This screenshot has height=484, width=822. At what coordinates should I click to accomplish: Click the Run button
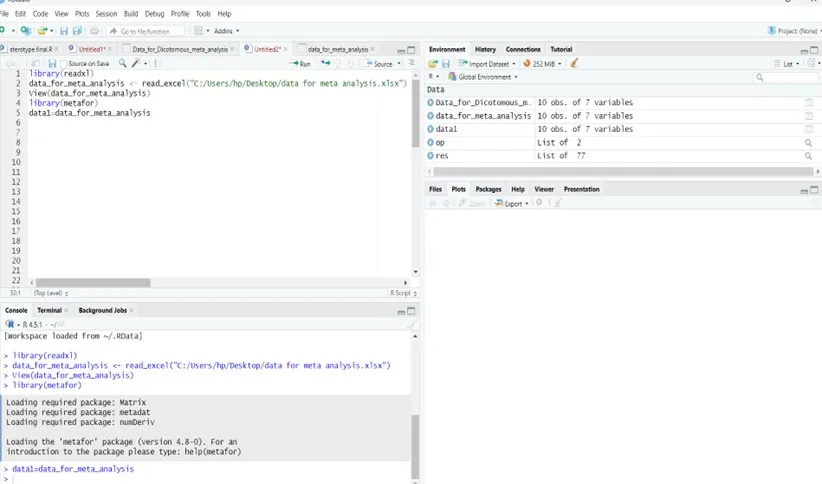tap(300, 63)
